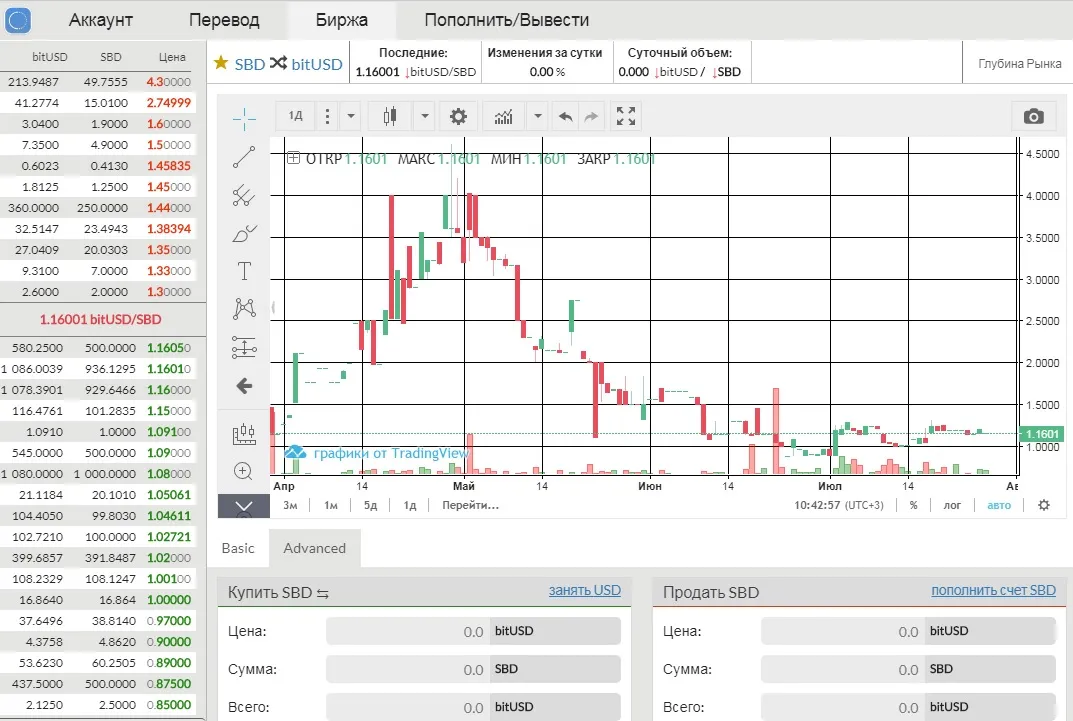
Task: Expand the indicators dropdown arrow
Action: coord(538,116)
